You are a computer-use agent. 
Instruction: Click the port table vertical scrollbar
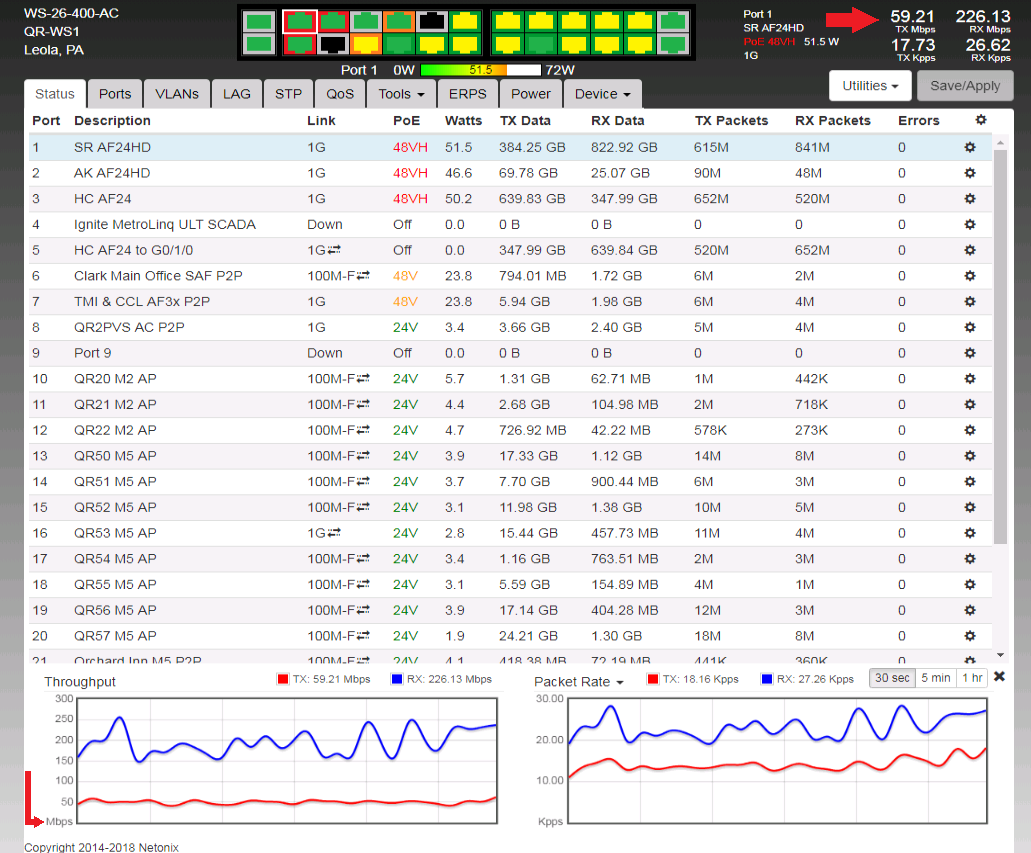pos(1000,350)
